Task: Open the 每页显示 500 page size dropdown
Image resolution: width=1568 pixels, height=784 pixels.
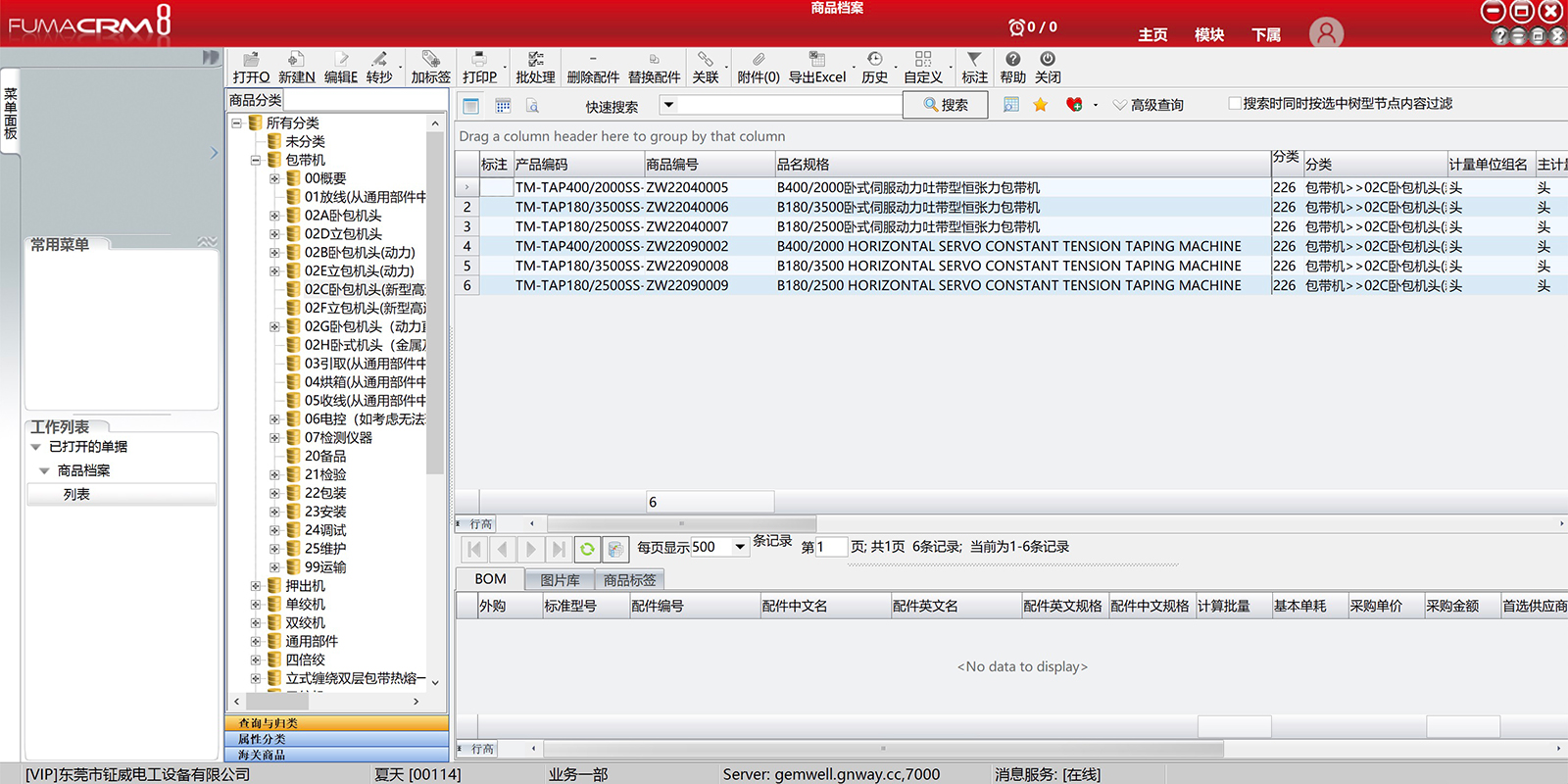Action: point(740,548)
